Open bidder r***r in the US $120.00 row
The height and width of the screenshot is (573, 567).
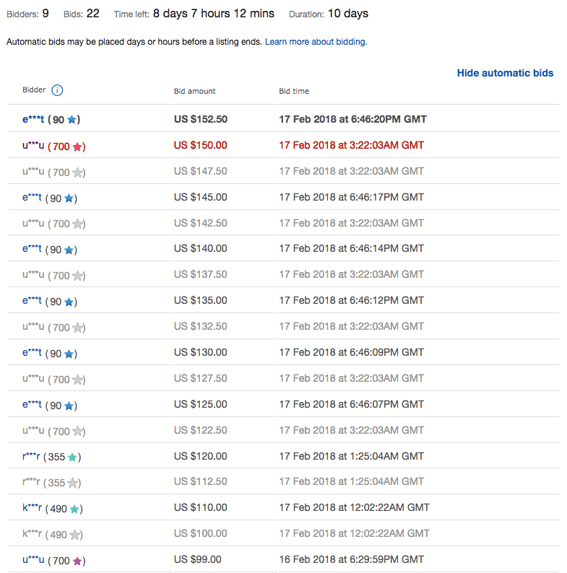tap(31, 456)
